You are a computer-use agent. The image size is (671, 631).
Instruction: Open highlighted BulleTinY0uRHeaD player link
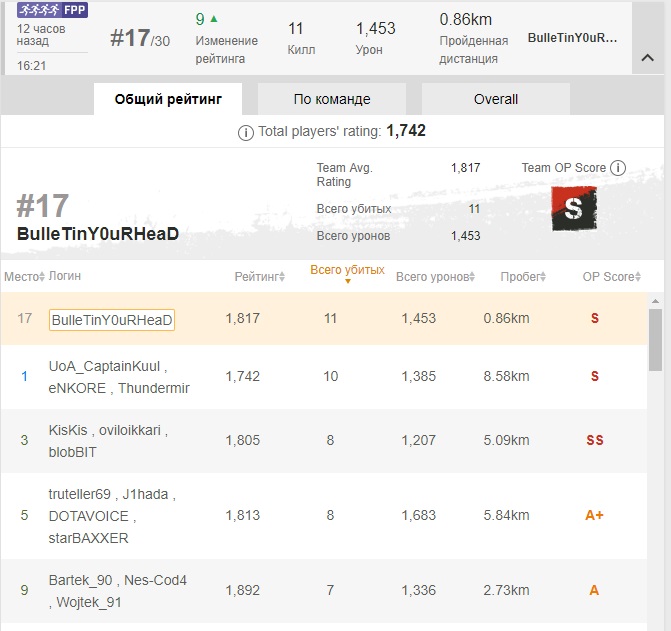pyautogui.click(x=112, y=320)
